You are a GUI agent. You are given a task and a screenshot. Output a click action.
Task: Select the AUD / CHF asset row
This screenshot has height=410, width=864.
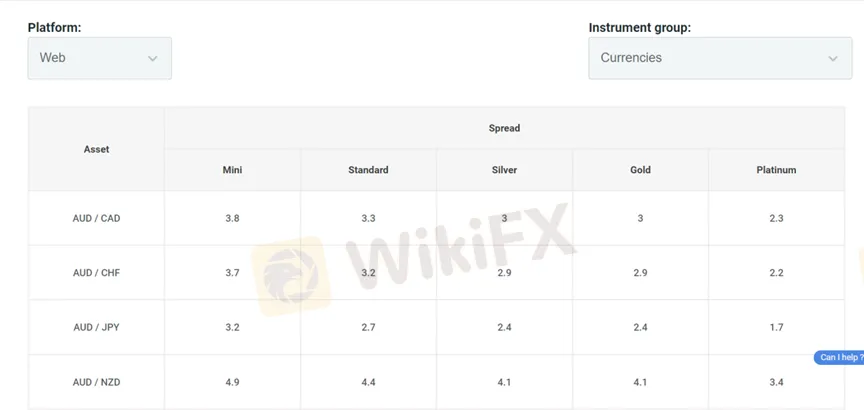click(x=436, y=273)
